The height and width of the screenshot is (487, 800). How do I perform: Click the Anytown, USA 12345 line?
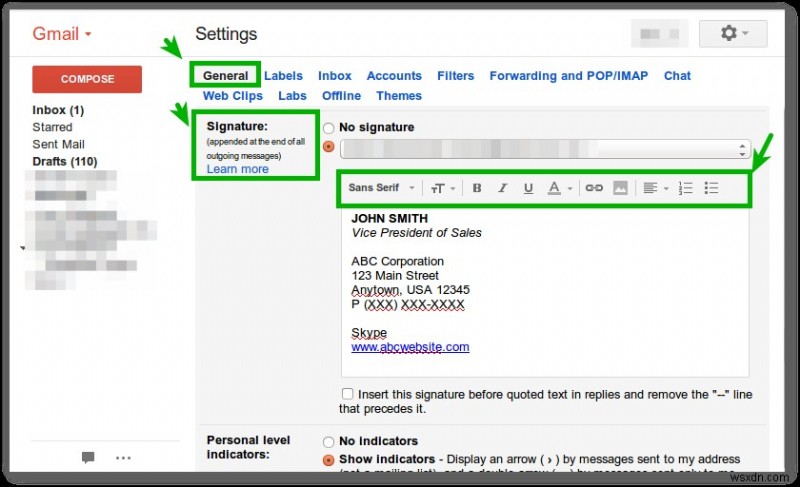410,290
